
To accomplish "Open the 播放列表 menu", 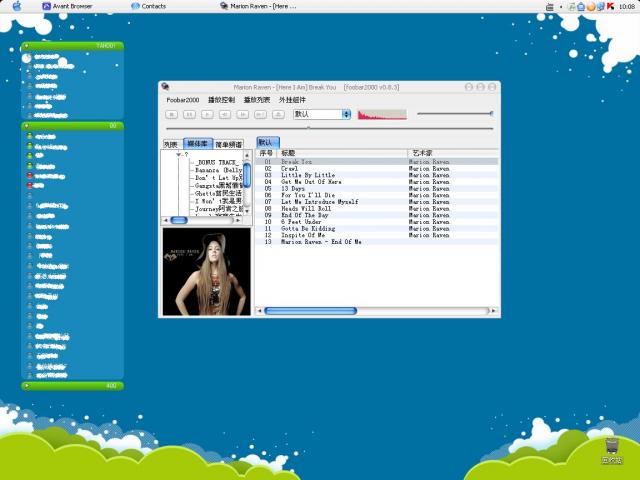I will pos(257,100).
